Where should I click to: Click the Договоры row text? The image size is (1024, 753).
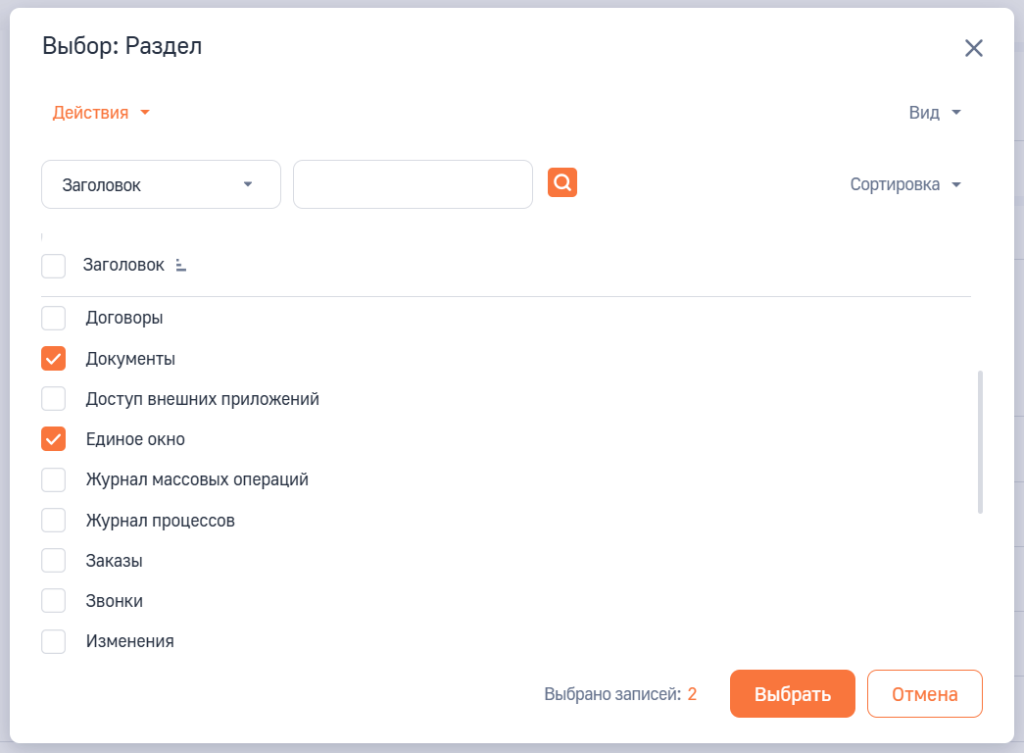click(x=124, y=318)
